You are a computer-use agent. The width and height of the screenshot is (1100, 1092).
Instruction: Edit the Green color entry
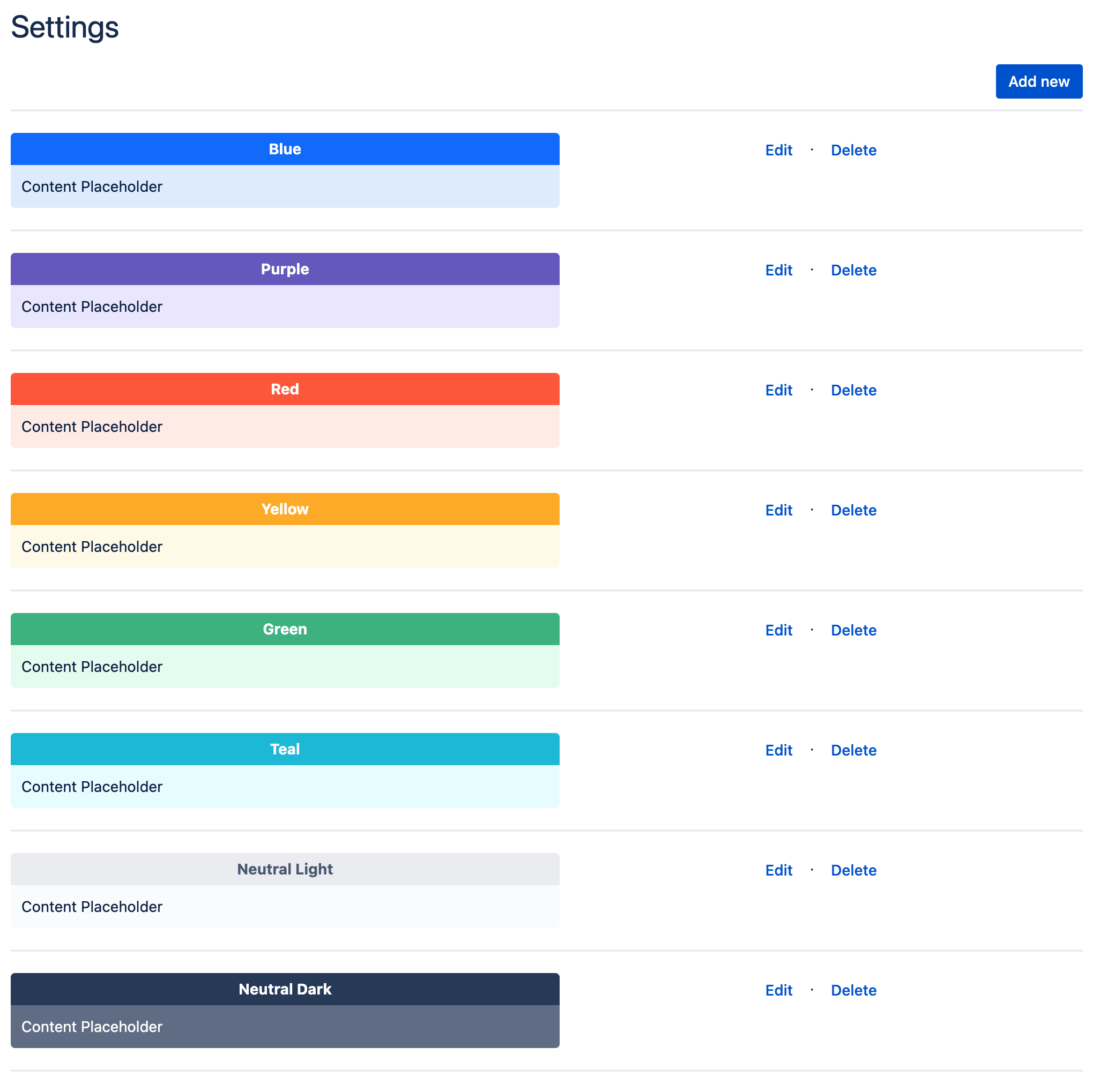(x=778, y=630)
